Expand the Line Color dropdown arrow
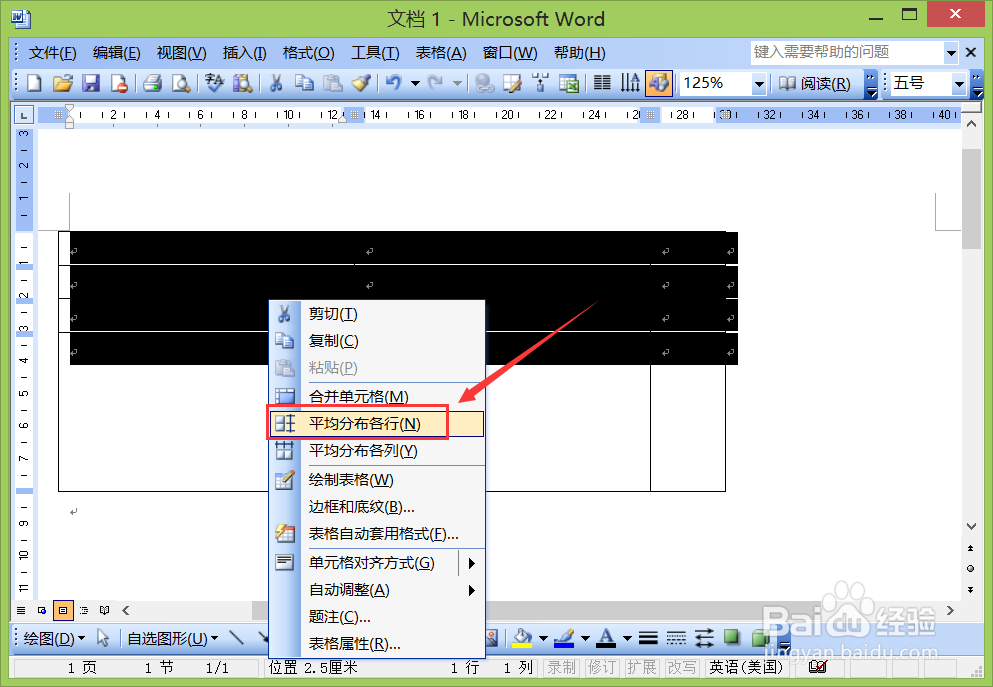 click(585, 638)
